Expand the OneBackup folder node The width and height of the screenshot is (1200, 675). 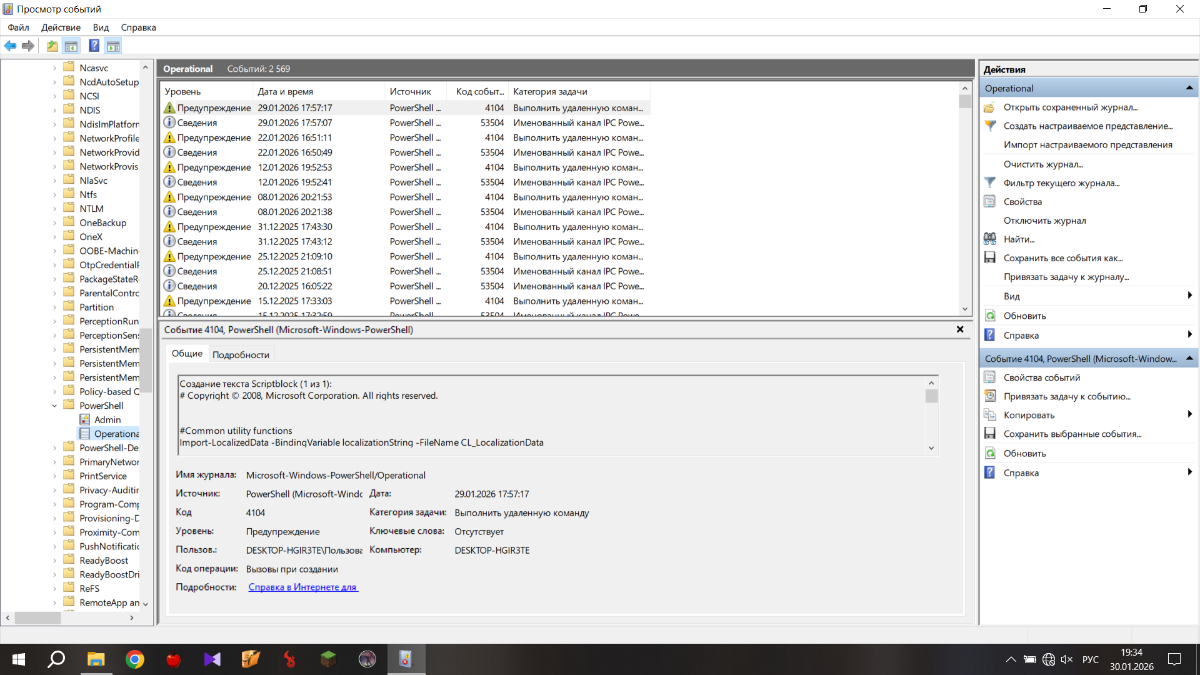click(x=55, y=222)
